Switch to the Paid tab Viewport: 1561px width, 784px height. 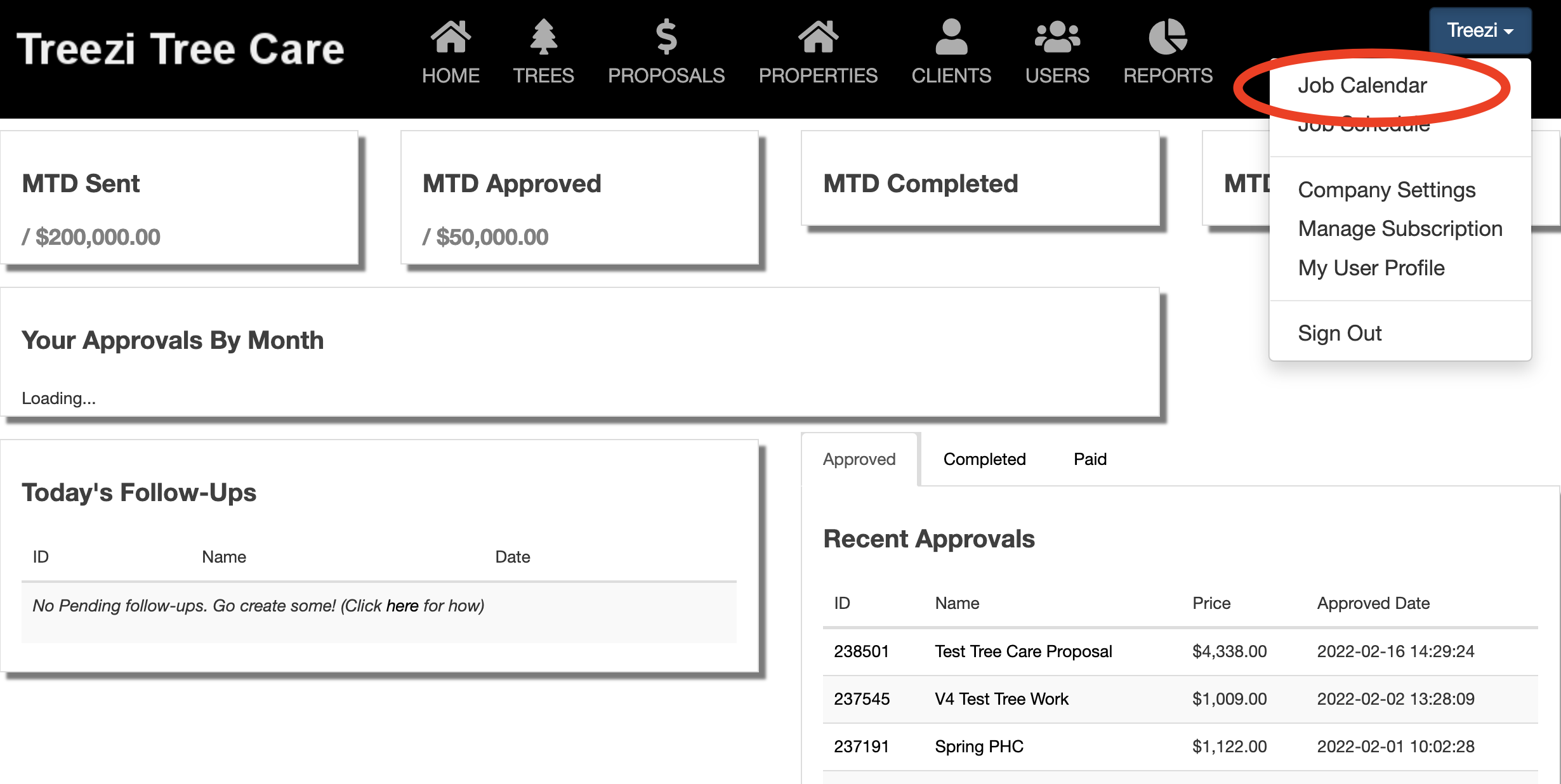coord(1090,459)
